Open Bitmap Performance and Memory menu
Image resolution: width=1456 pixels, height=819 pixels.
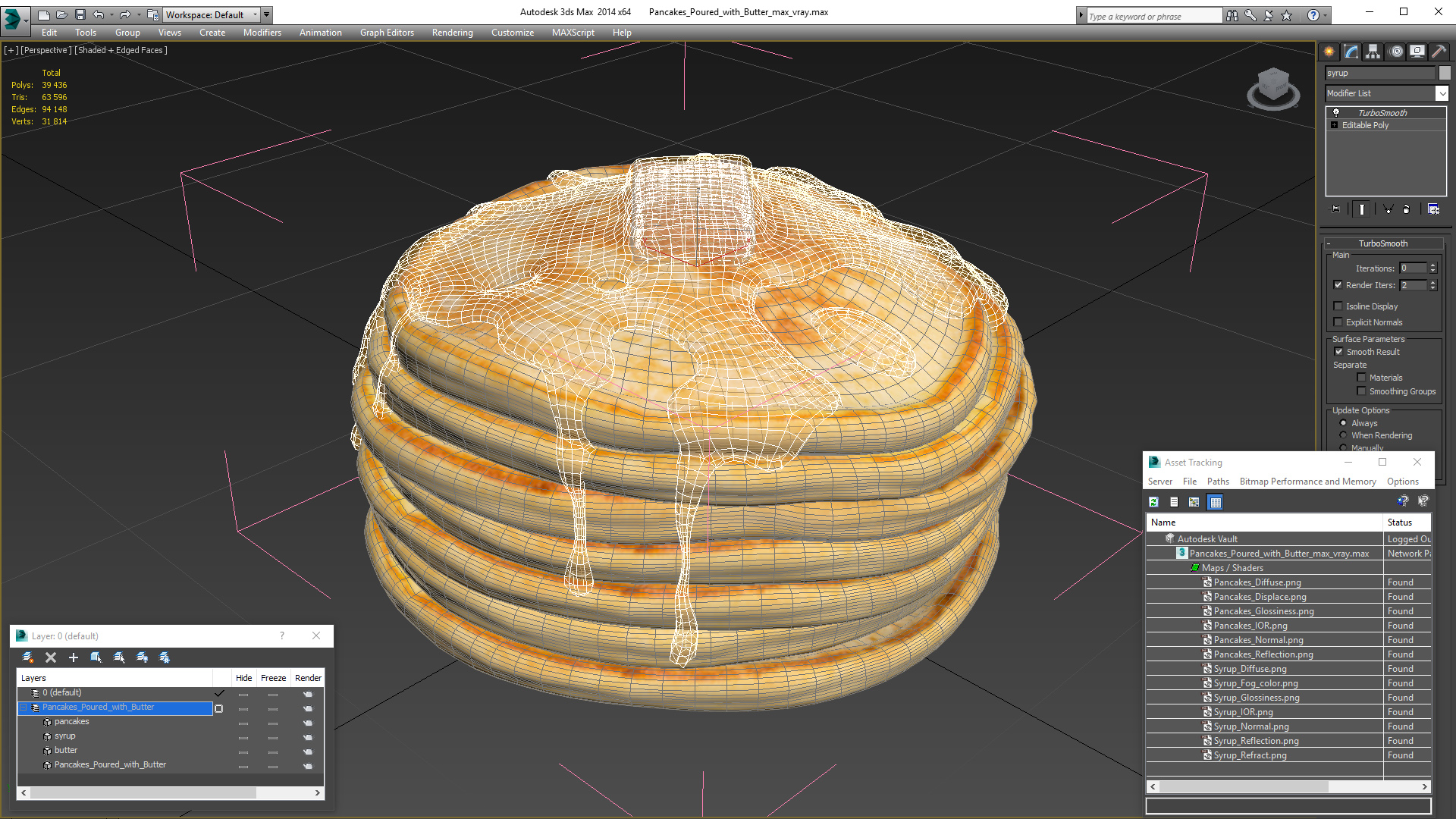pos(1307,482)
